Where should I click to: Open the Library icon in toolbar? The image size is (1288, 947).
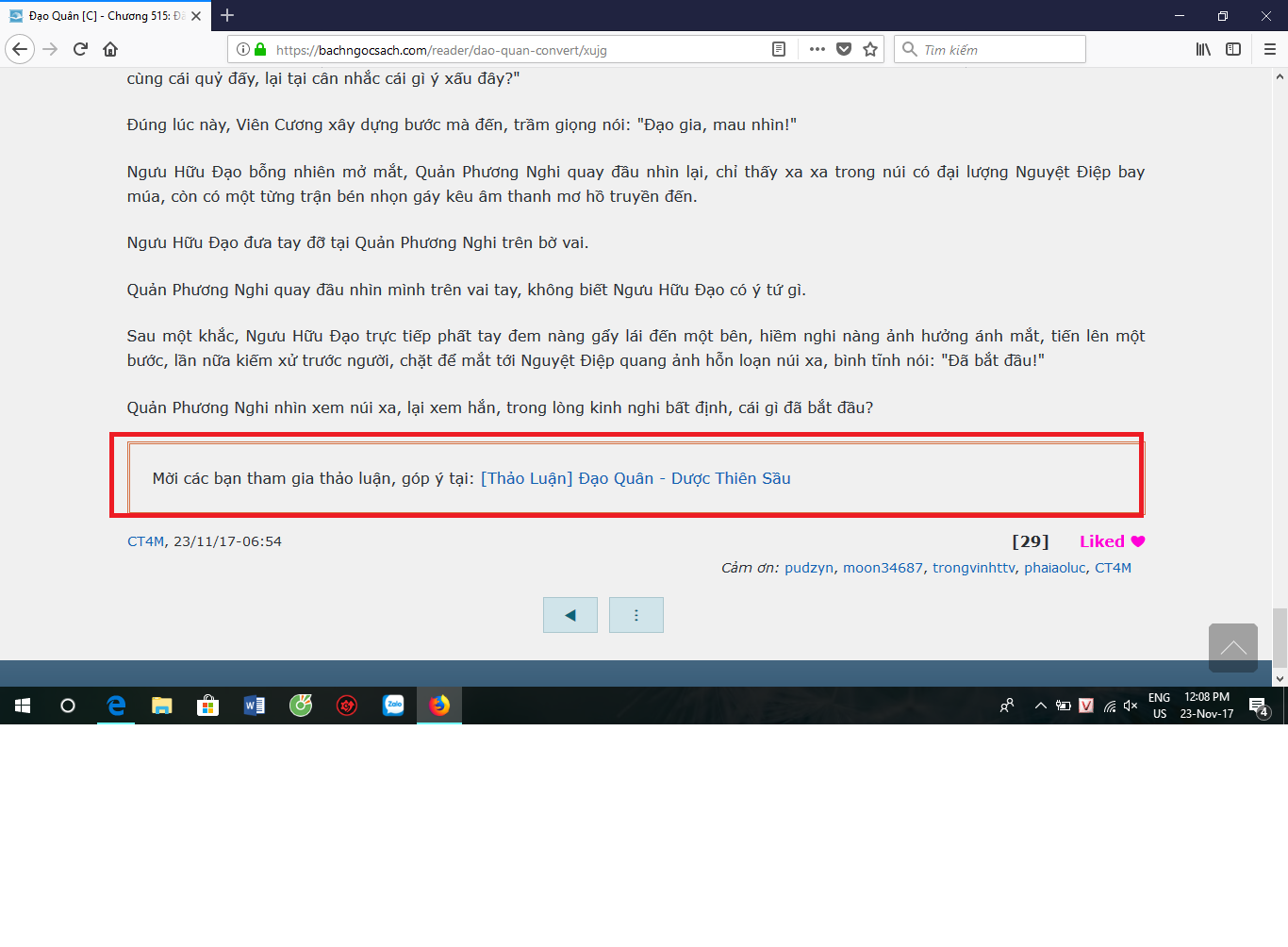(1203, 49)
